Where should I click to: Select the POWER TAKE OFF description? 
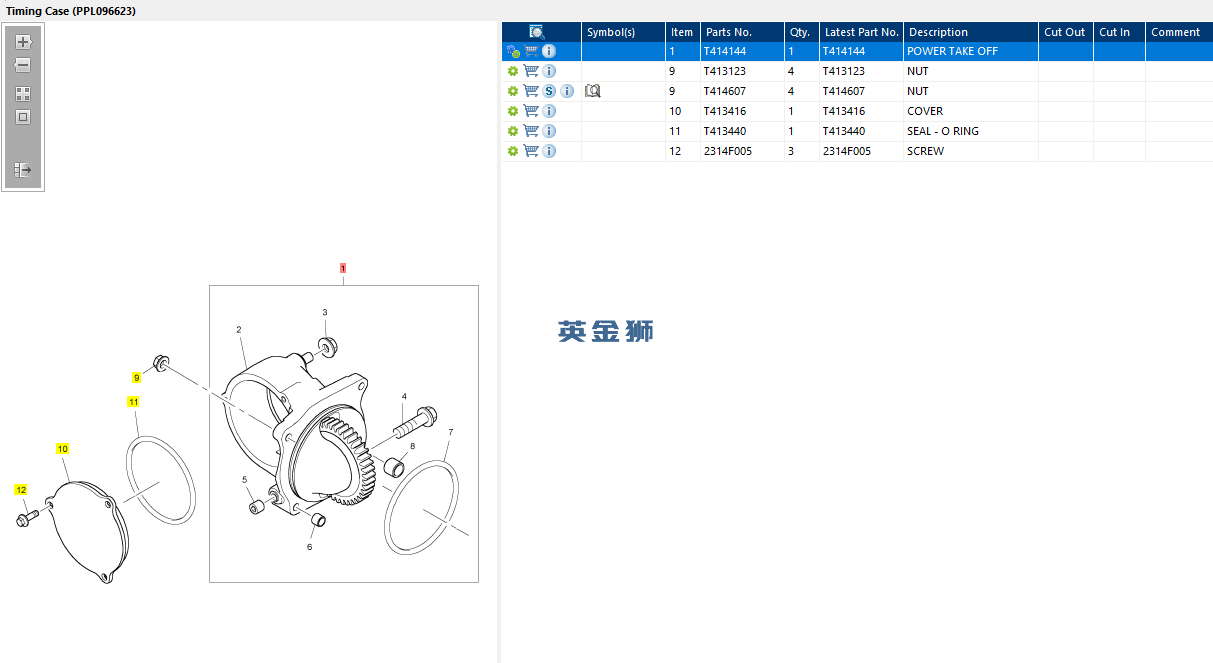pos(952,51)
